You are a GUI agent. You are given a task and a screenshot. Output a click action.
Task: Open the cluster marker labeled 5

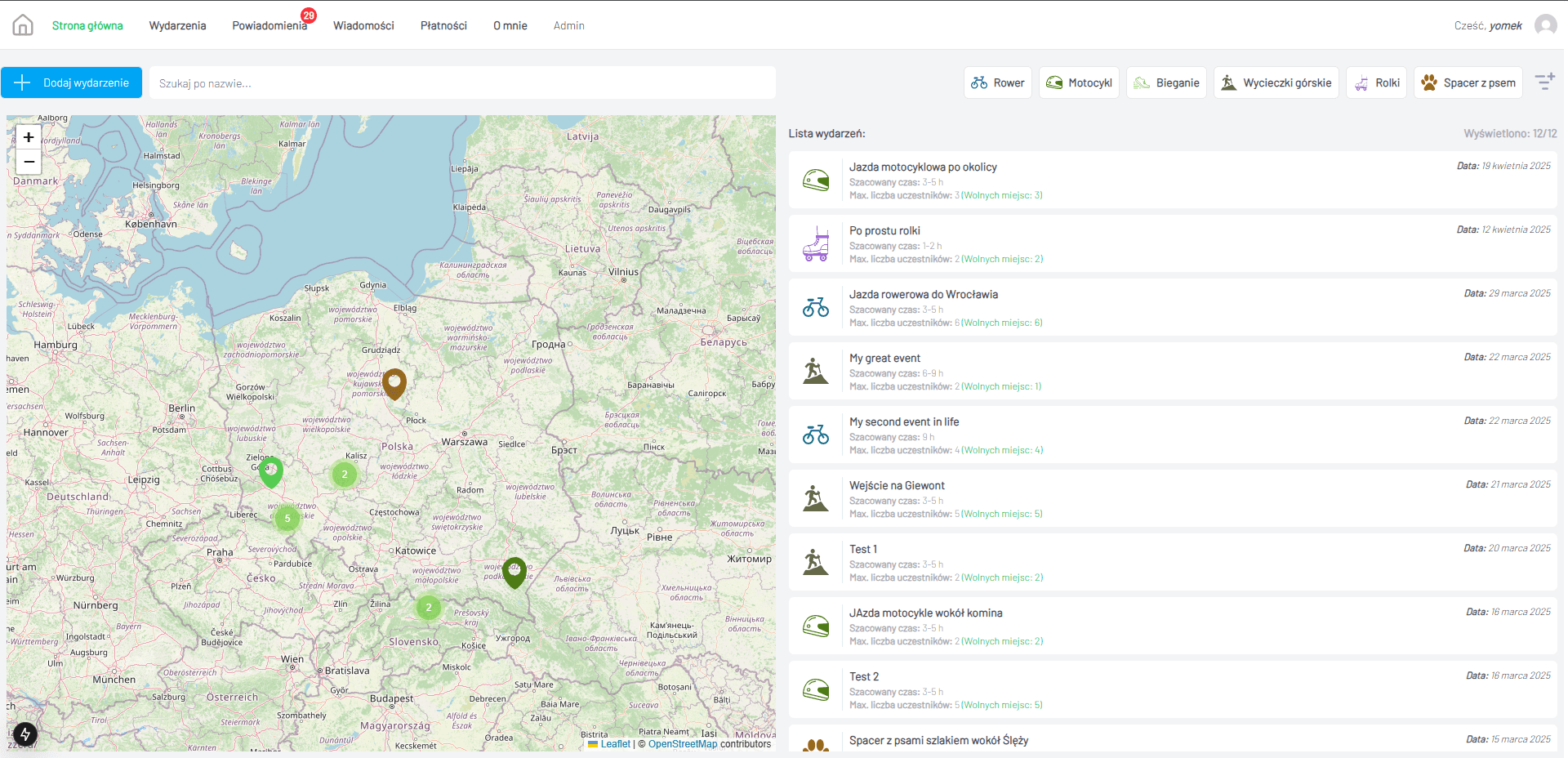click(x=287, y=519)
